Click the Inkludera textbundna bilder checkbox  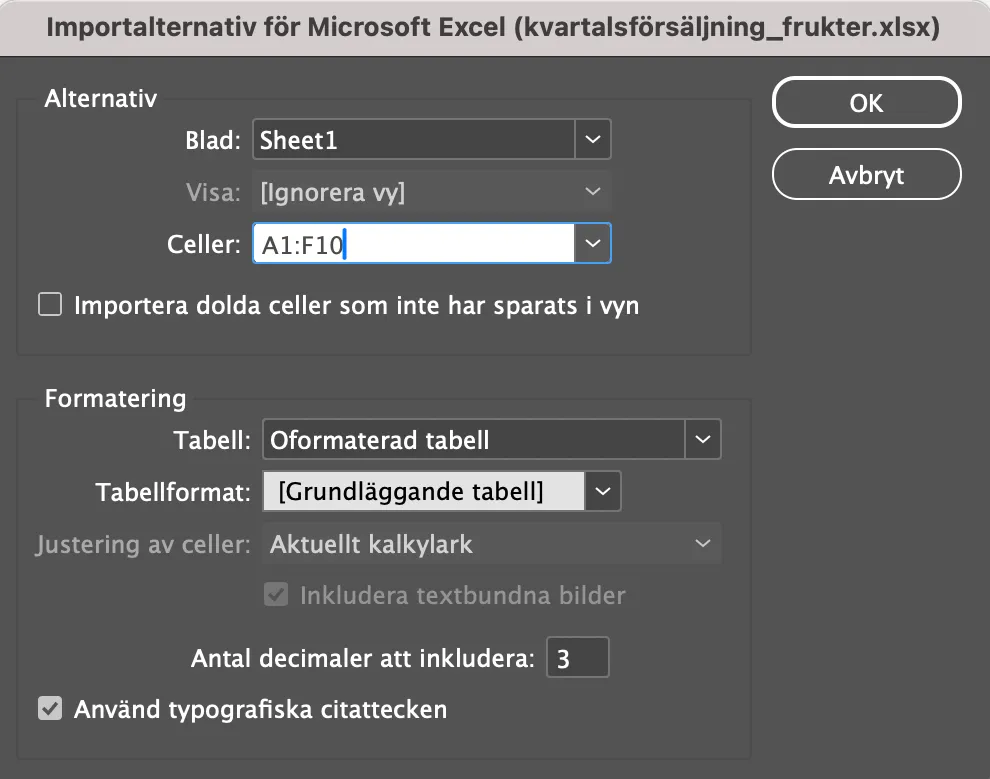coord(275,595)
